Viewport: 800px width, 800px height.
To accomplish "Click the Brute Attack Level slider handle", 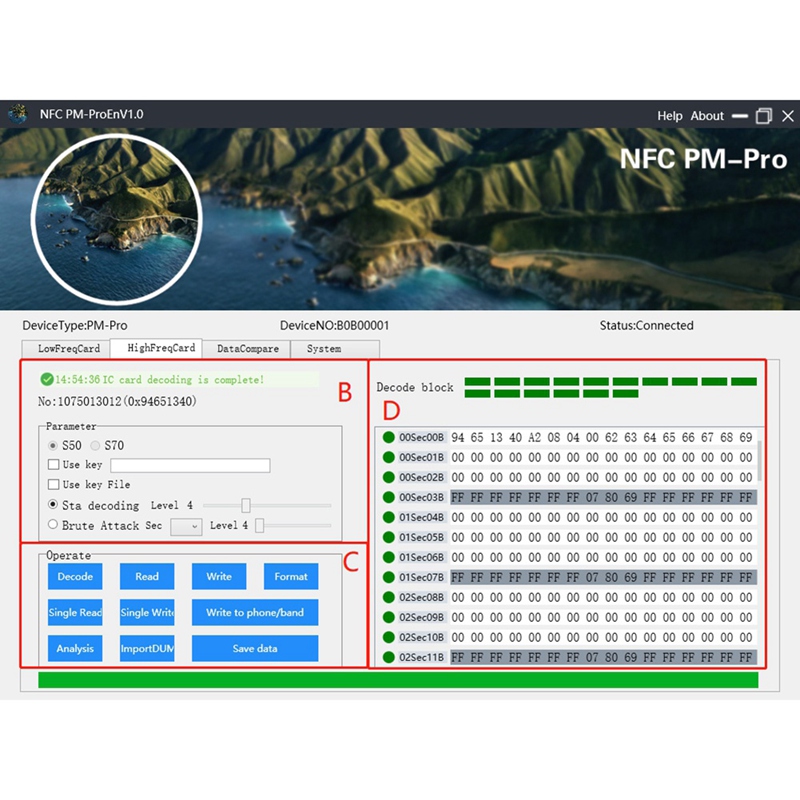I will [x=260, y=525].
